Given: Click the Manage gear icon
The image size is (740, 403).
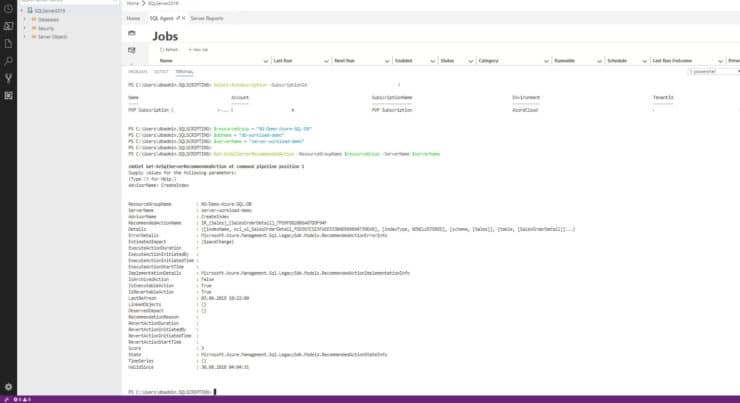Looking at the screenshot, I should coord(8,387).
